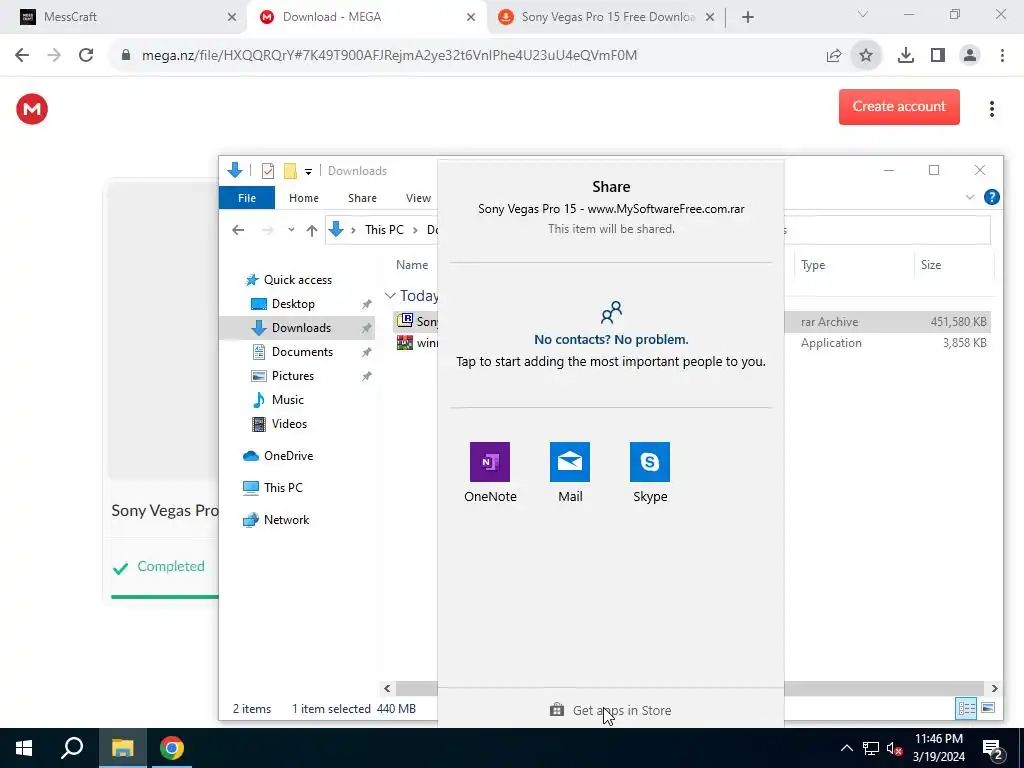Viewport: 1024px width, 768px height.
Task: Go up one folder level in Explorer
Action: click(x=312, y=230)
